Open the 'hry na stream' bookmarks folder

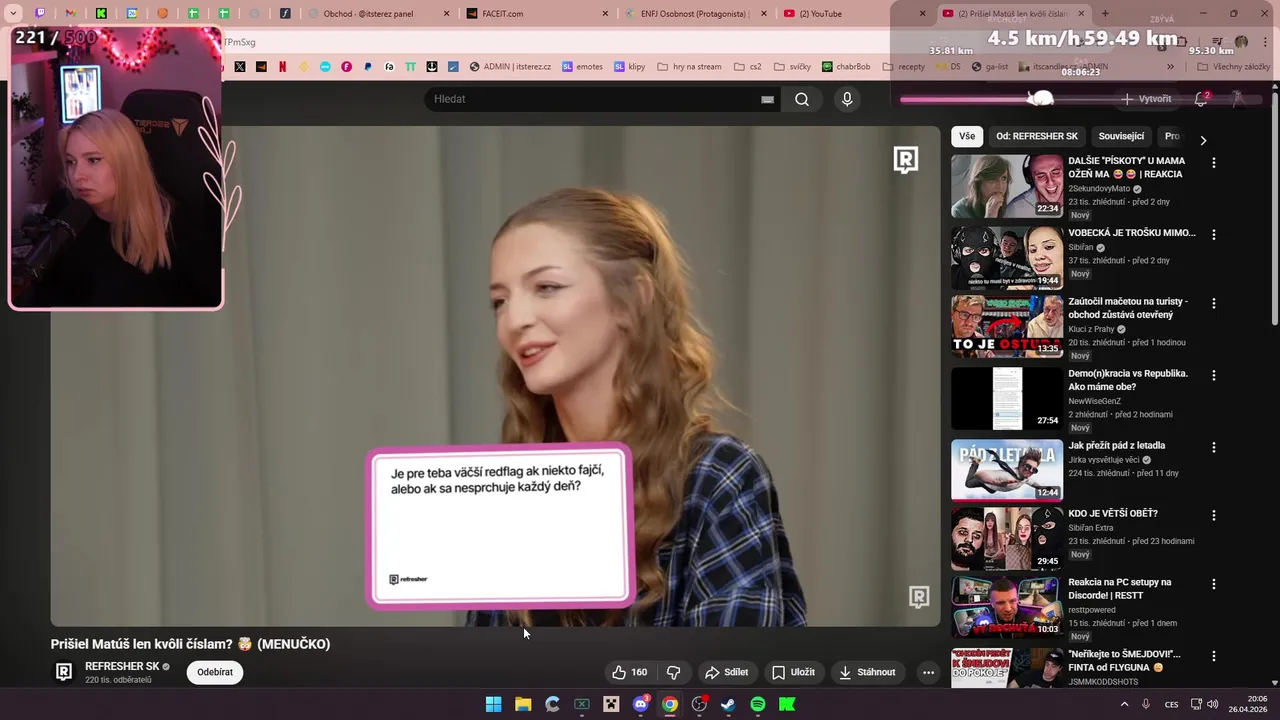click(689, 67)
